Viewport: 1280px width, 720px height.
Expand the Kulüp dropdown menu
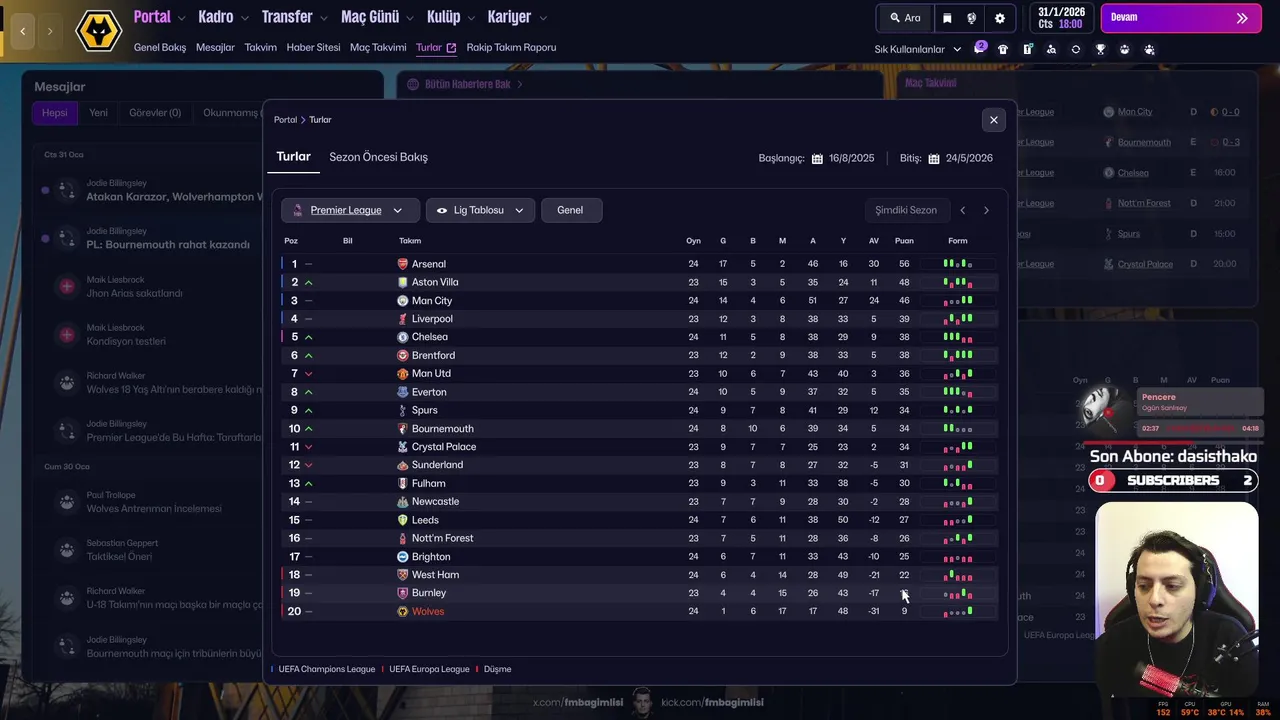click(450, 17)
